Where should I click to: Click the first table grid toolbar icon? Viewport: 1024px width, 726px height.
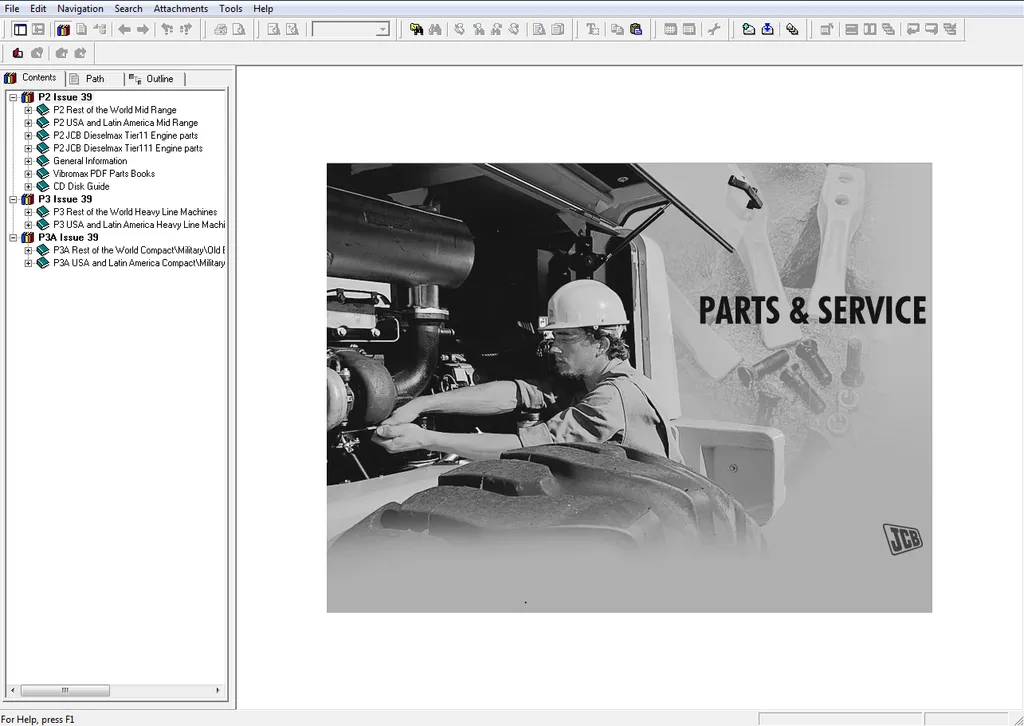point(670,29)
